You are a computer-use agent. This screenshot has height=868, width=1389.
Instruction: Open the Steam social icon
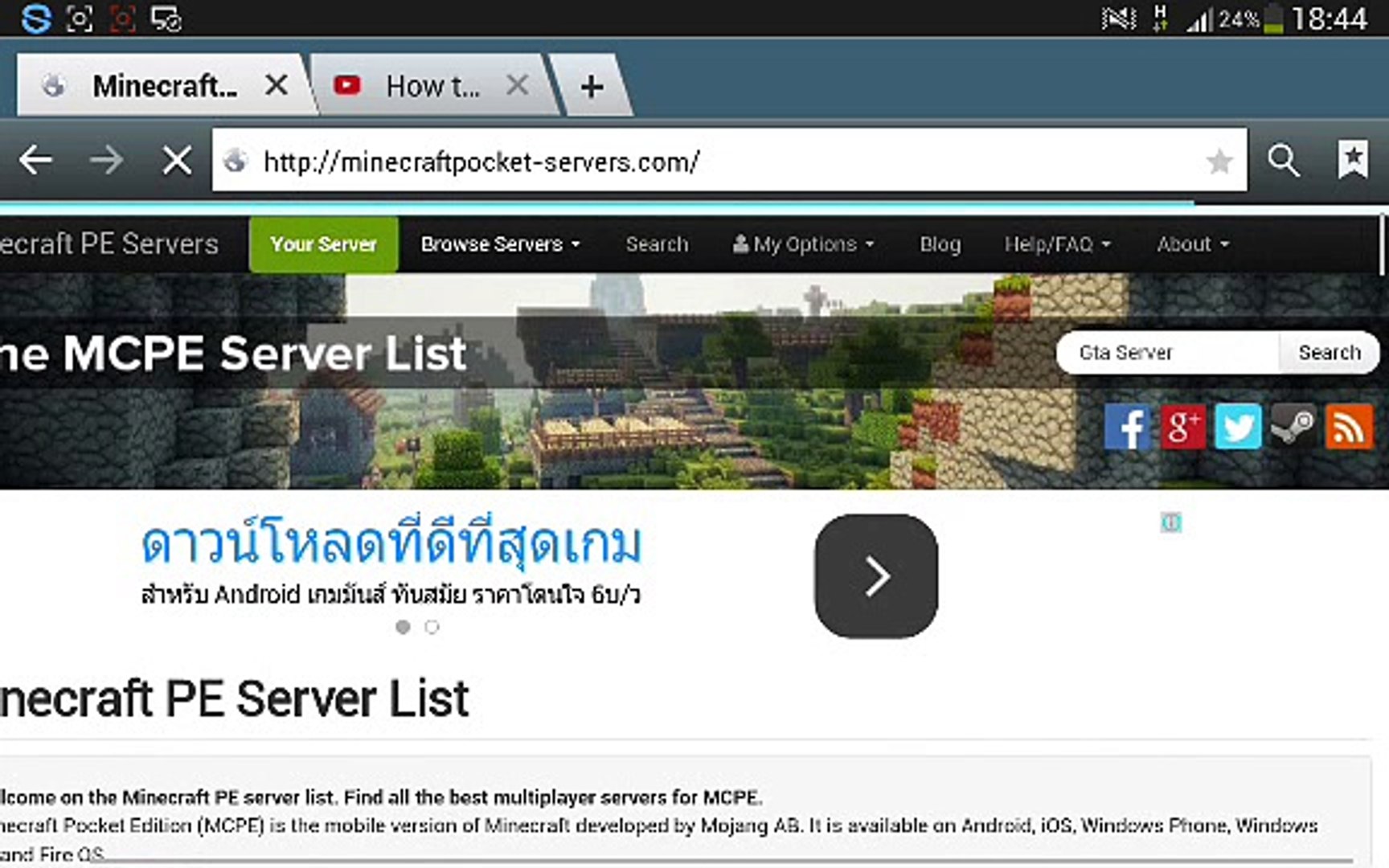[1293, 427]
